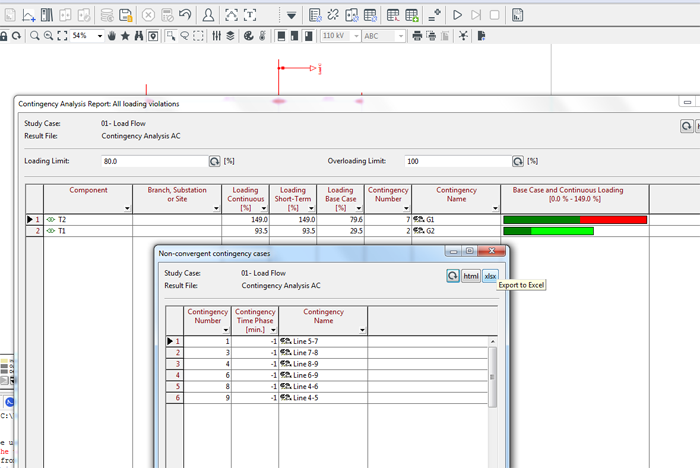Refresh the Loading Limit value
700x468 pixels.
point(214,161)
